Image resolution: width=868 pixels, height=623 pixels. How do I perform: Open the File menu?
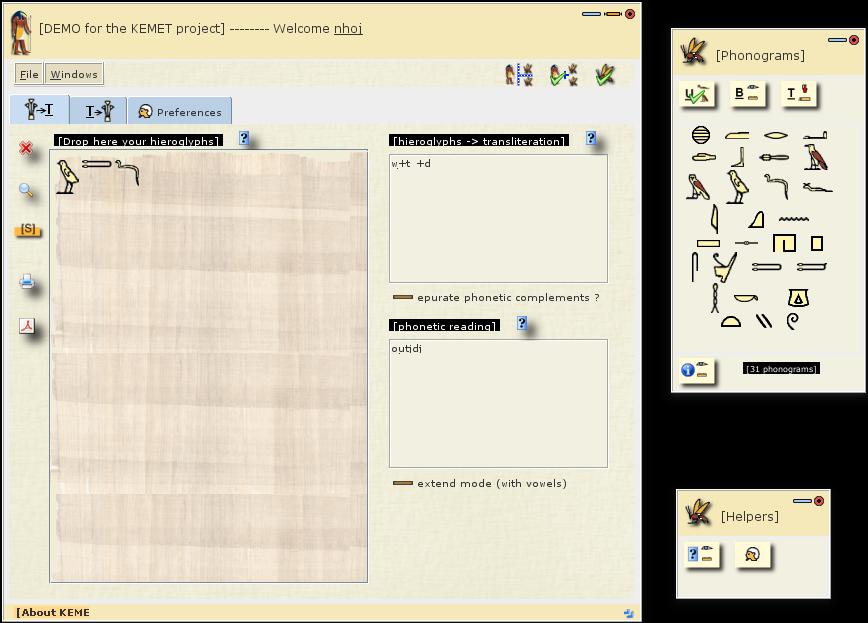[29, 74]
